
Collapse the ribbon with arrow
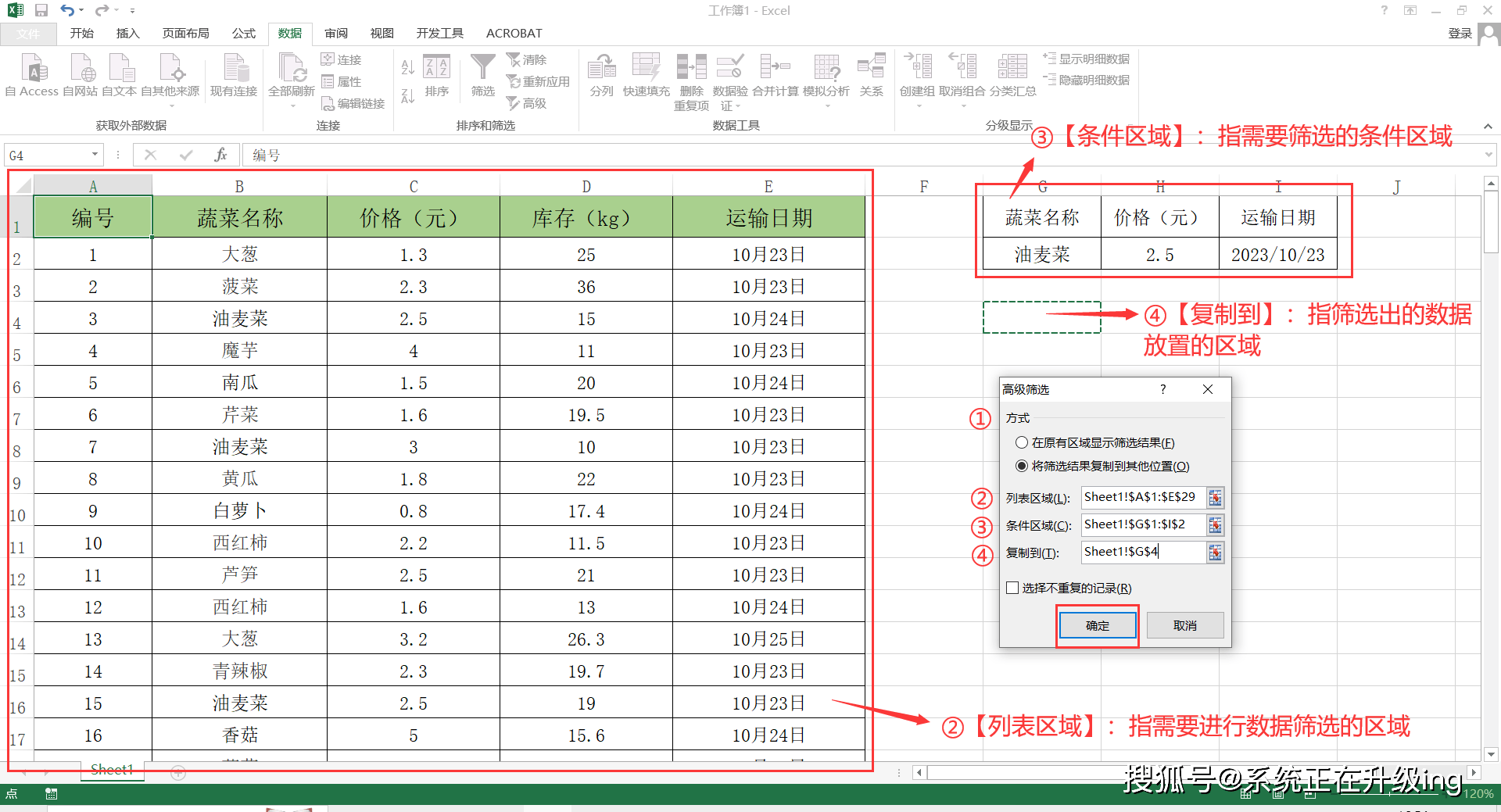point(1488,126)
